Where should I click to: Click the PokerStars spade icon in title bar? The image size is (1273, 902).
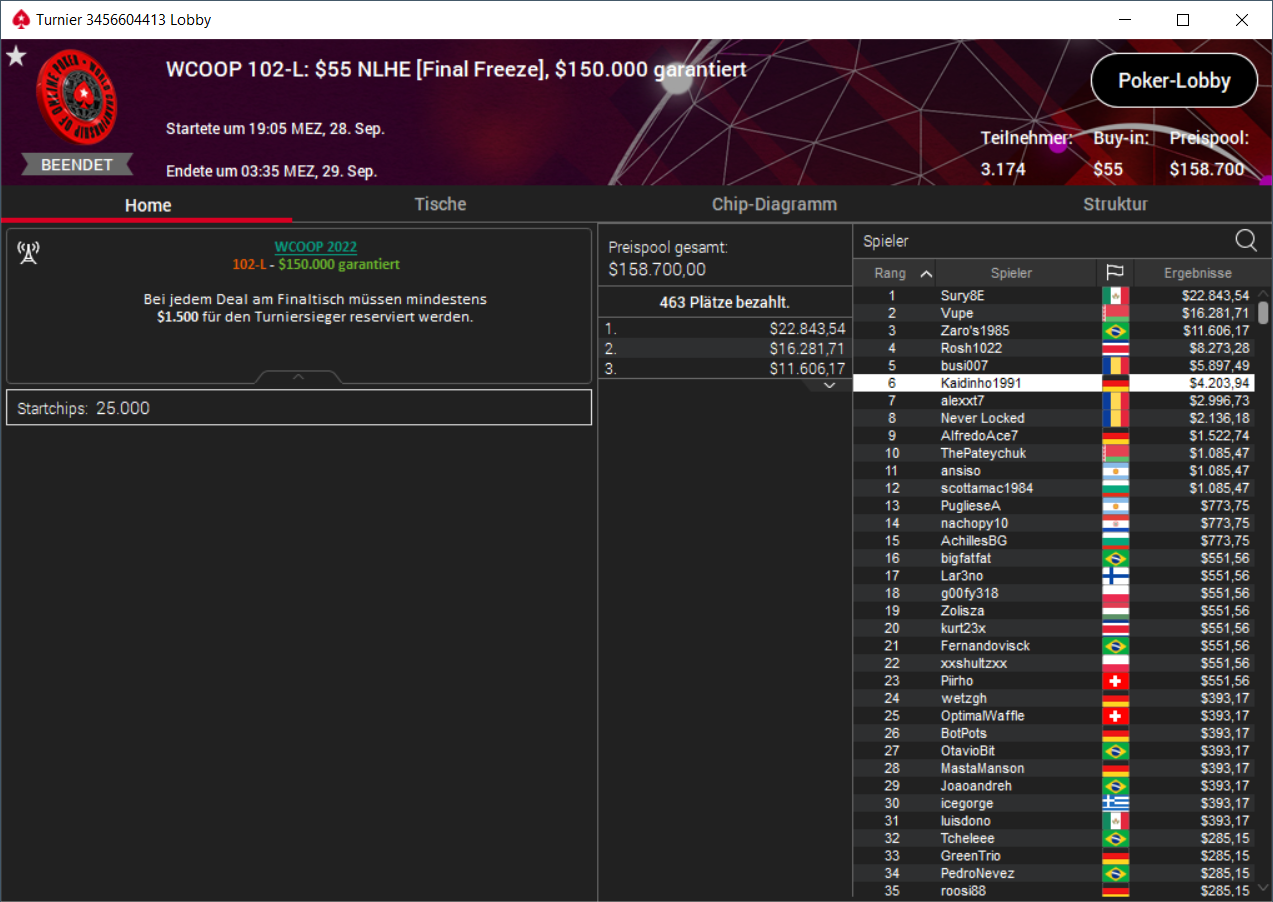tap(19, 19)
